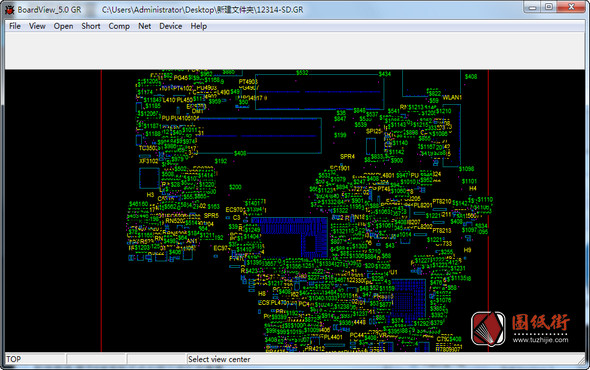Open the Device menu

[170, 26]
